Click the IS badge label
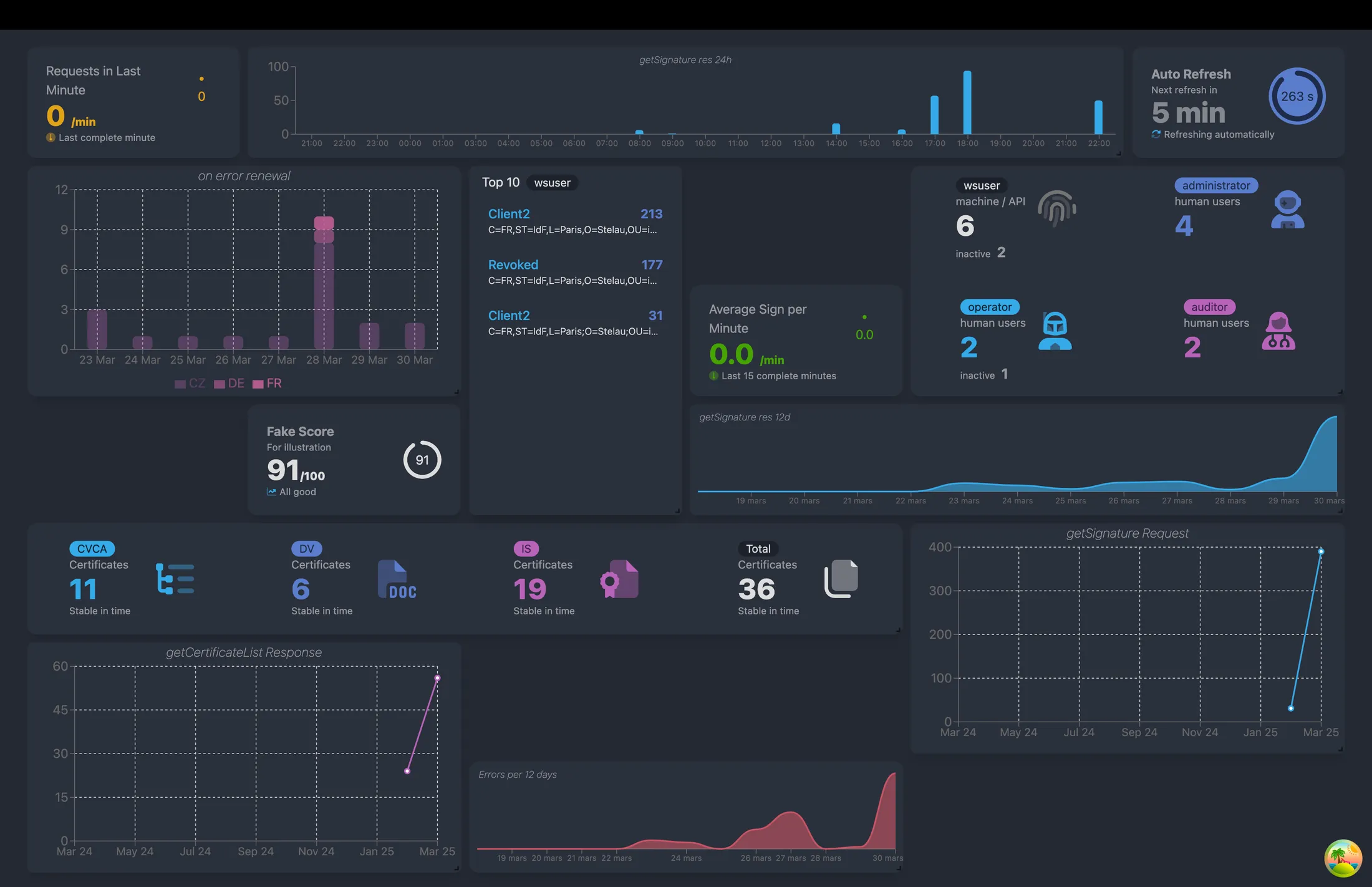The height and width of the screenshot is (887, 1372). (x=526, y=548)
